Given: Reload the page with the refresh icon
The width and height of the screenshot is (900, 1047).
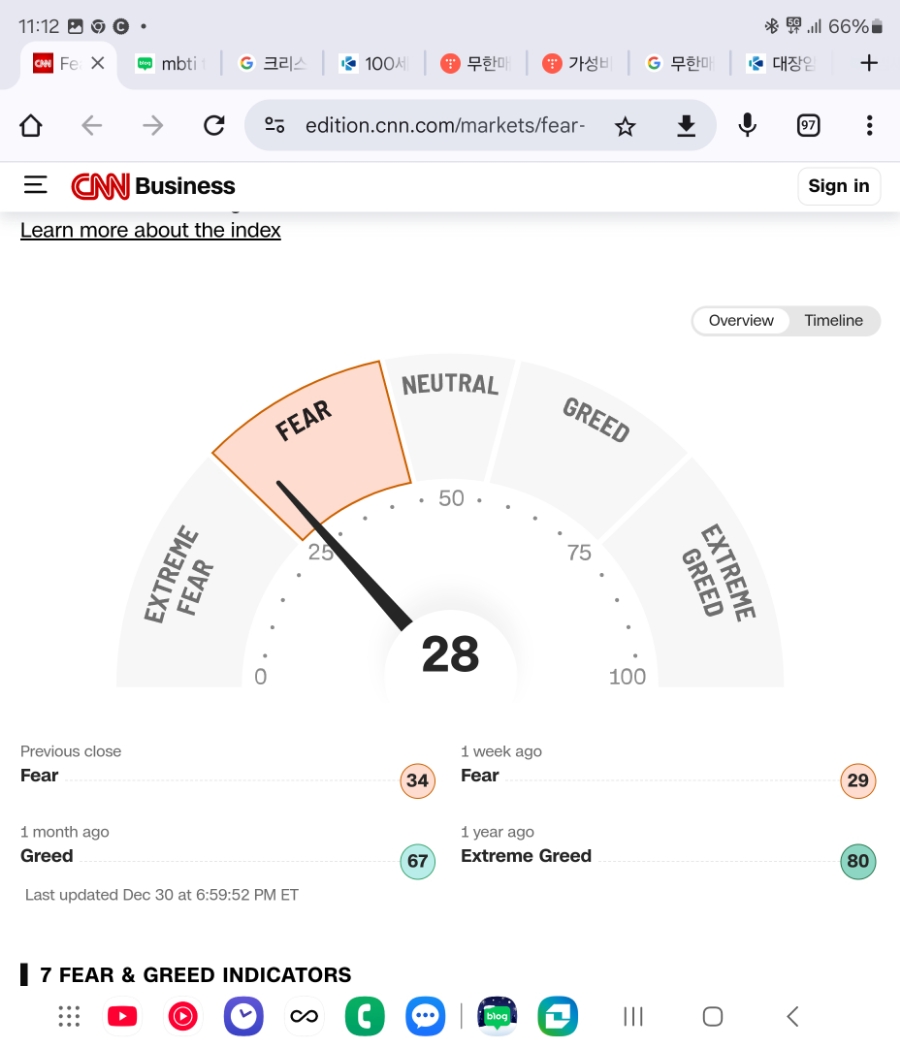Looking at the screenshot, I should click(214, 126).
